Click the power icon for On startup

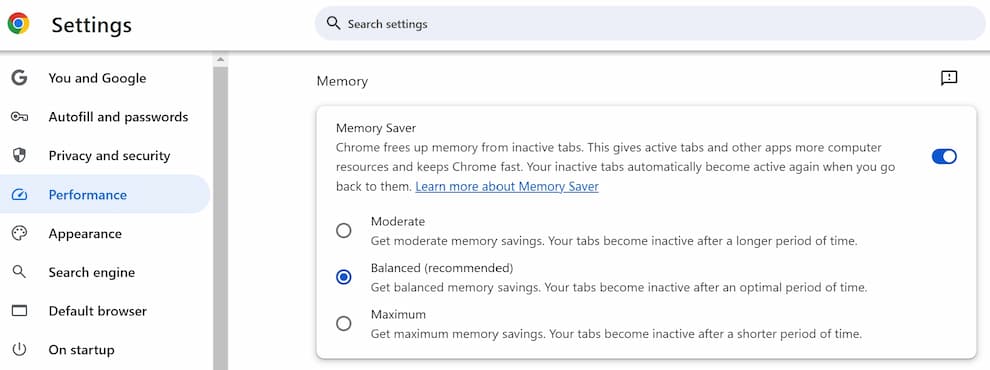click(x=20, y=349)
